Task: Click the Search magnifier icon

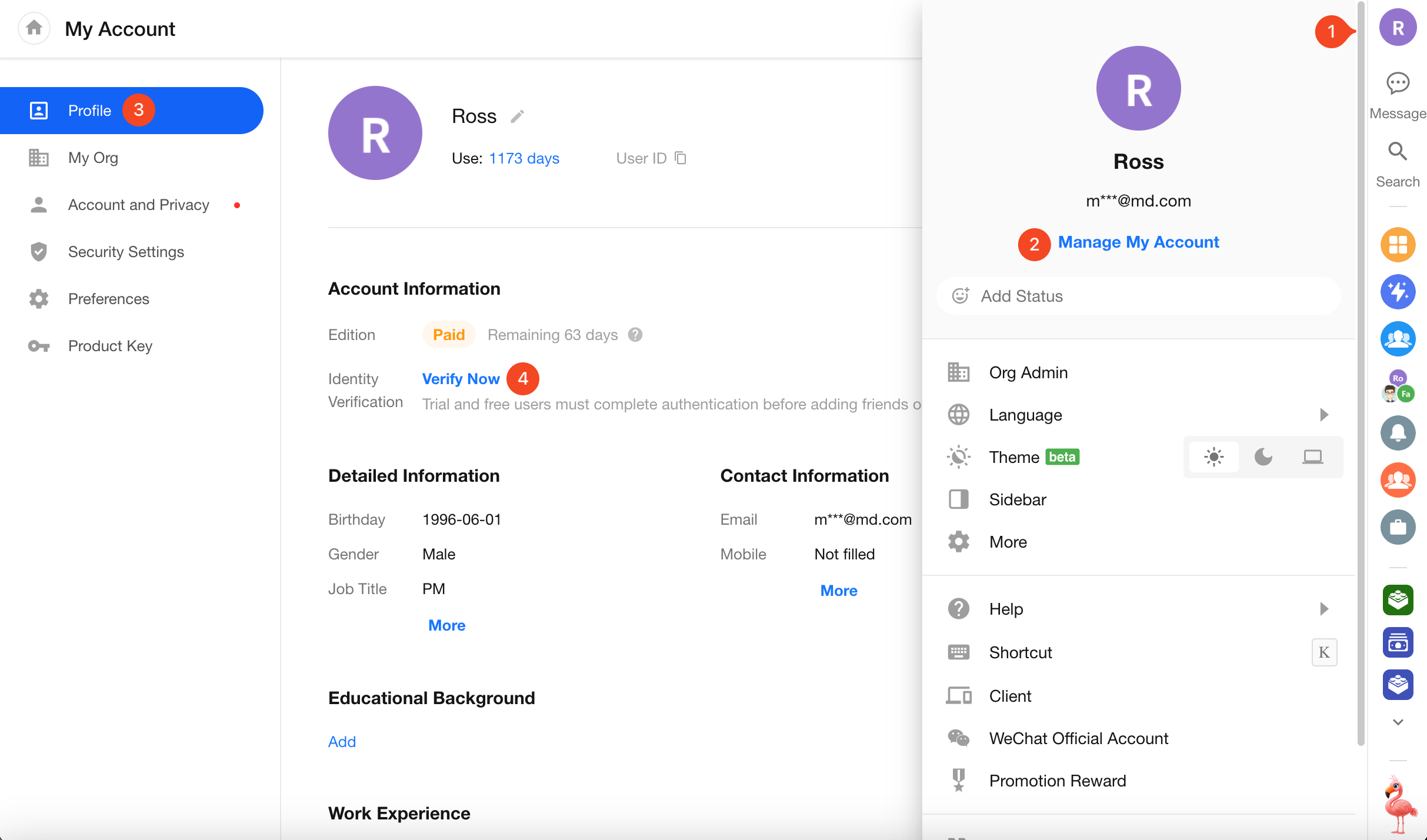Action: click(1398, 152)
